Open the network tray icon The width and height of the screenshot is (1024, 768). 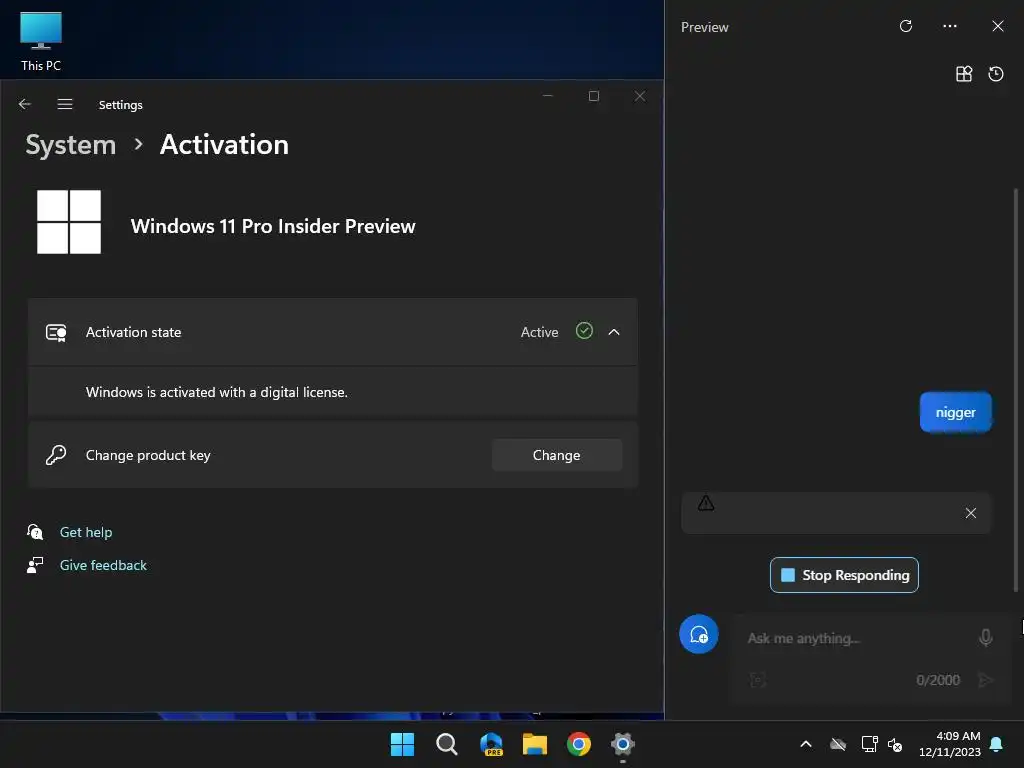point(869,744)
